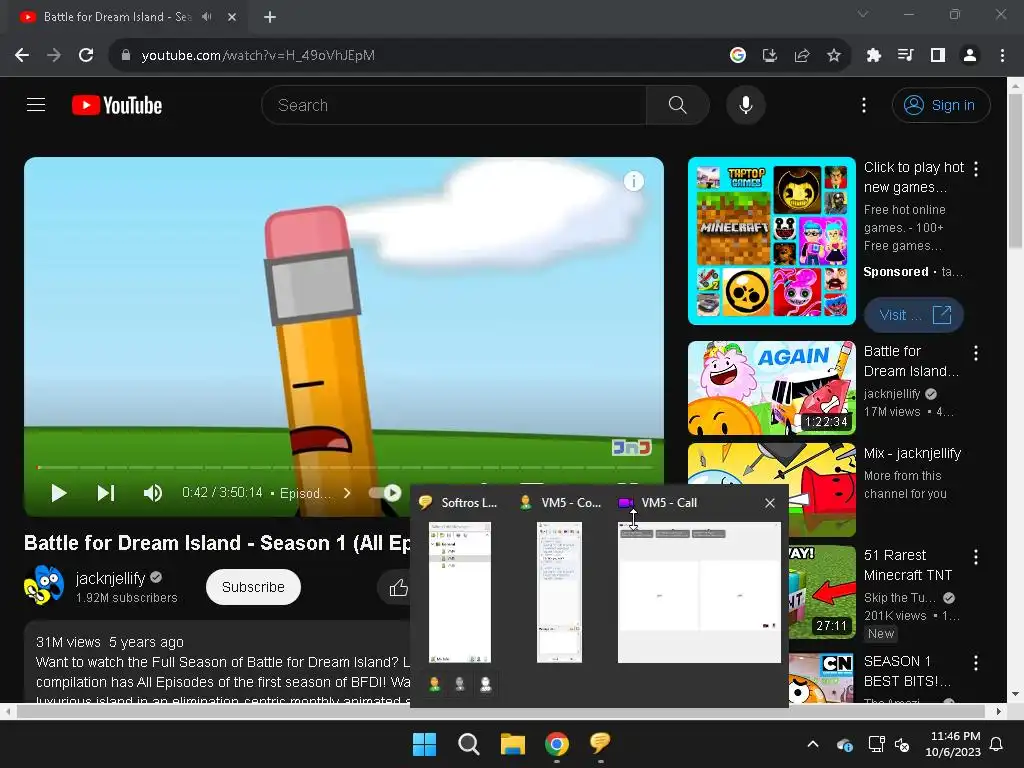This screenshot has width=1024, height=768.
Task: Mute the video volume speaker
Action: pos(153,493)
